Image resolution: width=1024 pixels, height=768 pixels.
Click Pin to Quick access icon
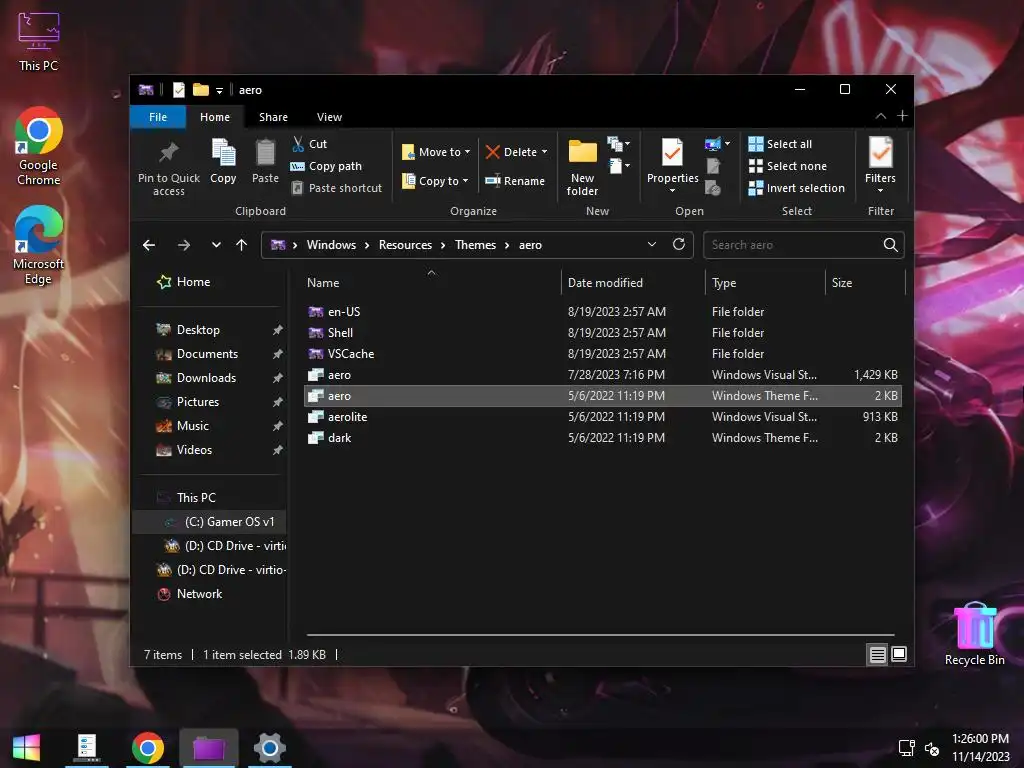pos(168,153)
